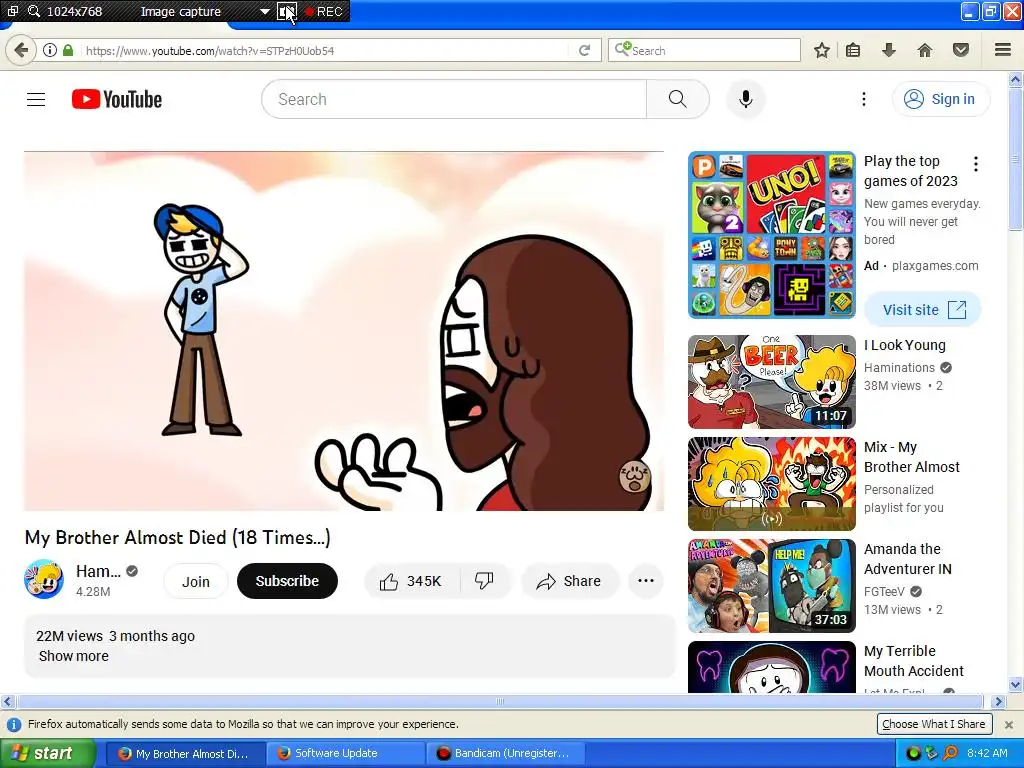Screen dimensions: 1024x768
Task: Go to YouTube home via the logo
Action: tap(117, 99)
